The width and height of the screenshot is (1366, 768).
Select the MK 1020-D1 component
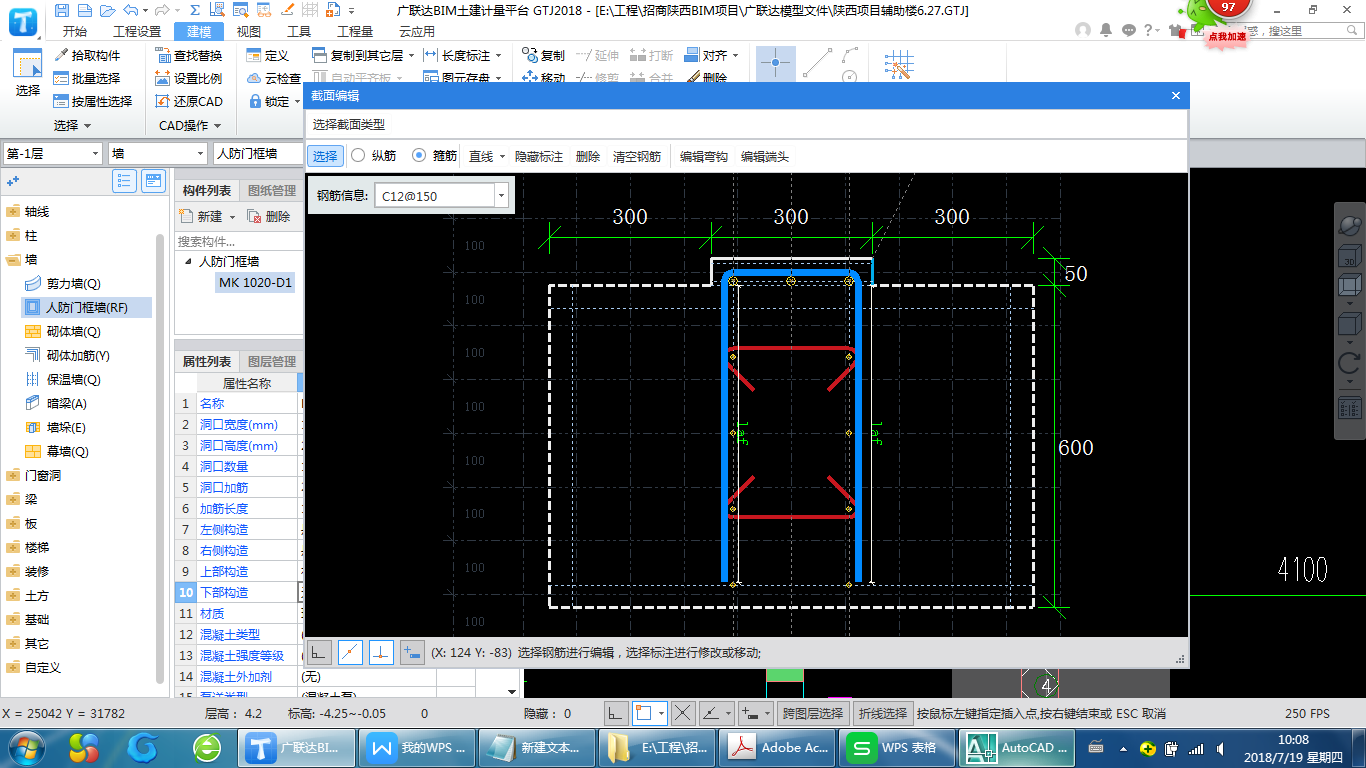[256, 282]
